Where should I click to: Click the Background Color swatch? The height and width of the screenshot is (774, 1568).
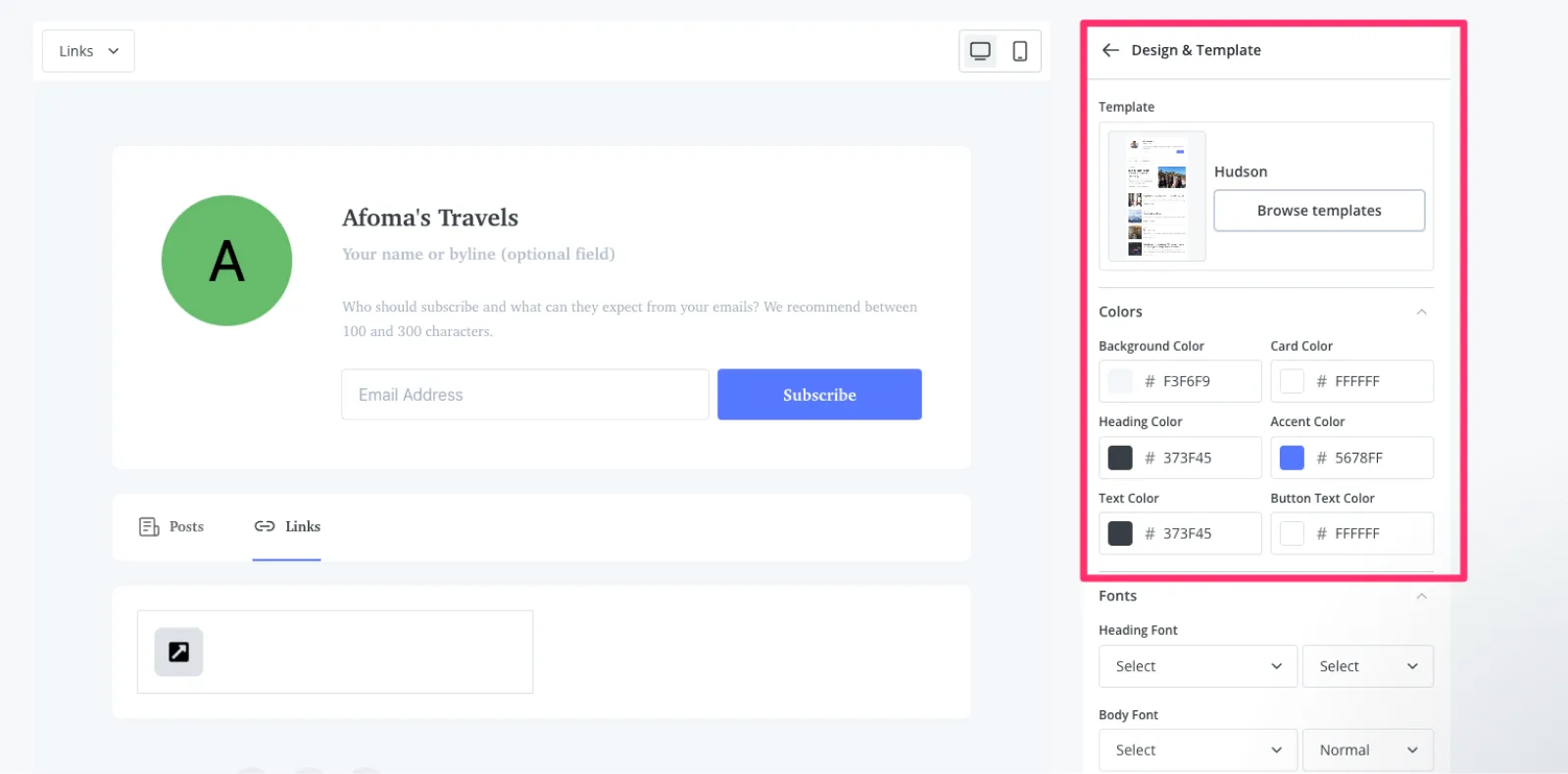[1120, 381]
